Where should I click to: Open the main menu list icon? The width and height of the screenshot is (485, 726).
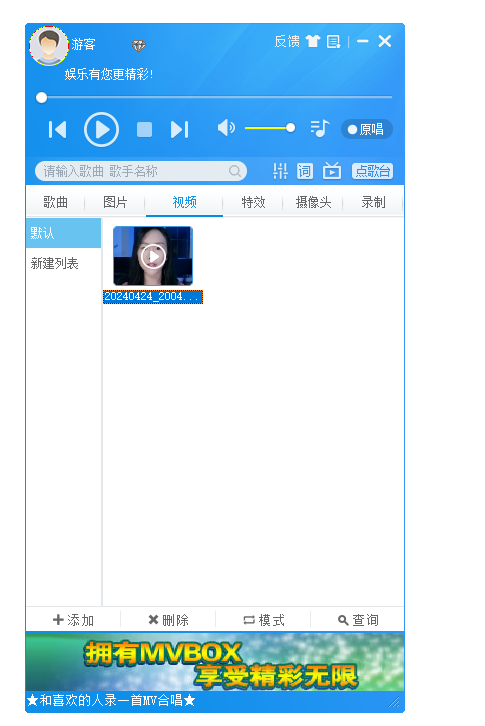(x=334, y=42)
